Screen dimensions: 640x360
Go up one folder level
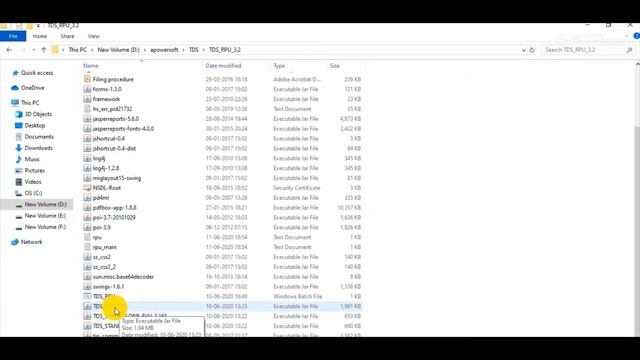coord(44,50)
